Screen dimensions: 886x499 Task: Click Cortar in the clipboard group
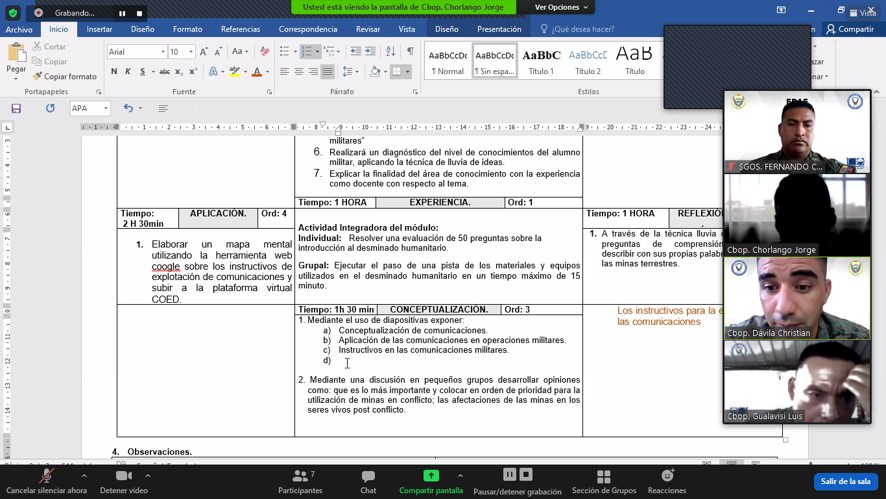coord(49,46)
